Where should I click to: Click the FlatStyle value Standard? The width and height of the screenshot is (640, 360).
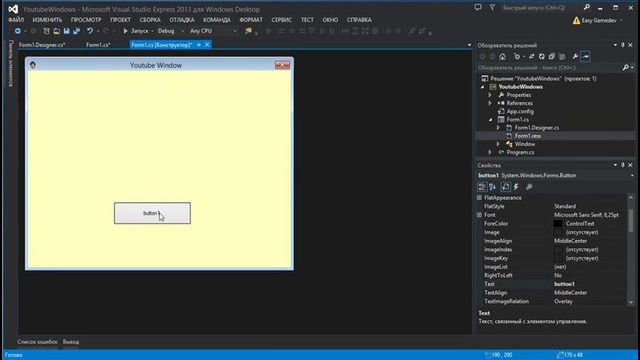pyautogui.click(x=565, y=206)
